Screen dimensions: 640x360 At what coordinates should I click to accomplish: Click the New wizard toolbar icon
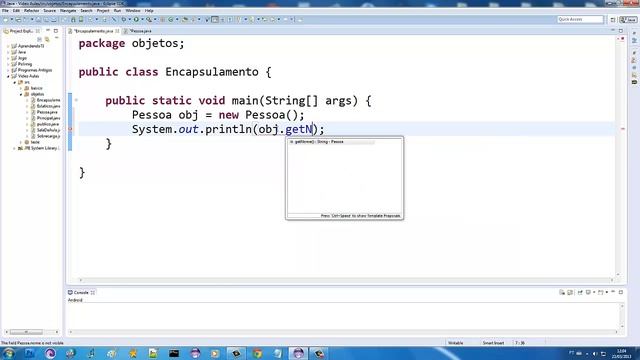(5, 20)
